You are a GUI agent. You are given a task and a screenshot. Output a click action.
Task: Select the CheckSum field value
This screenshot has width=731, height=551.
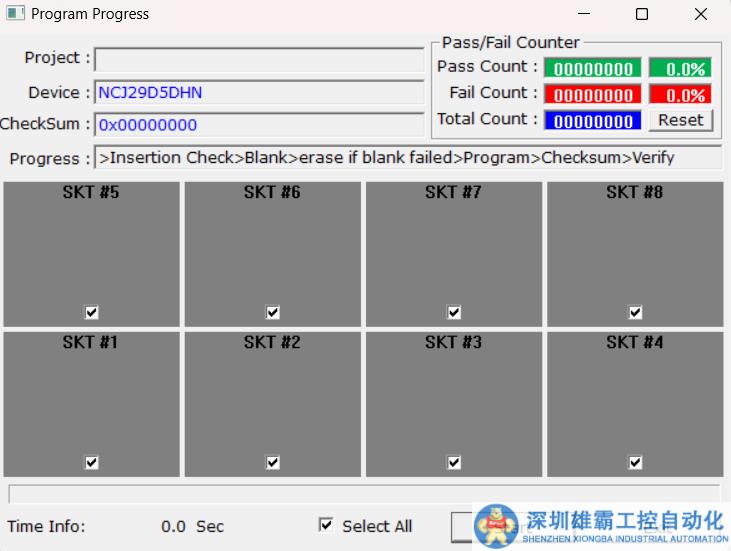pyautogui.click(x=259, y=125)
